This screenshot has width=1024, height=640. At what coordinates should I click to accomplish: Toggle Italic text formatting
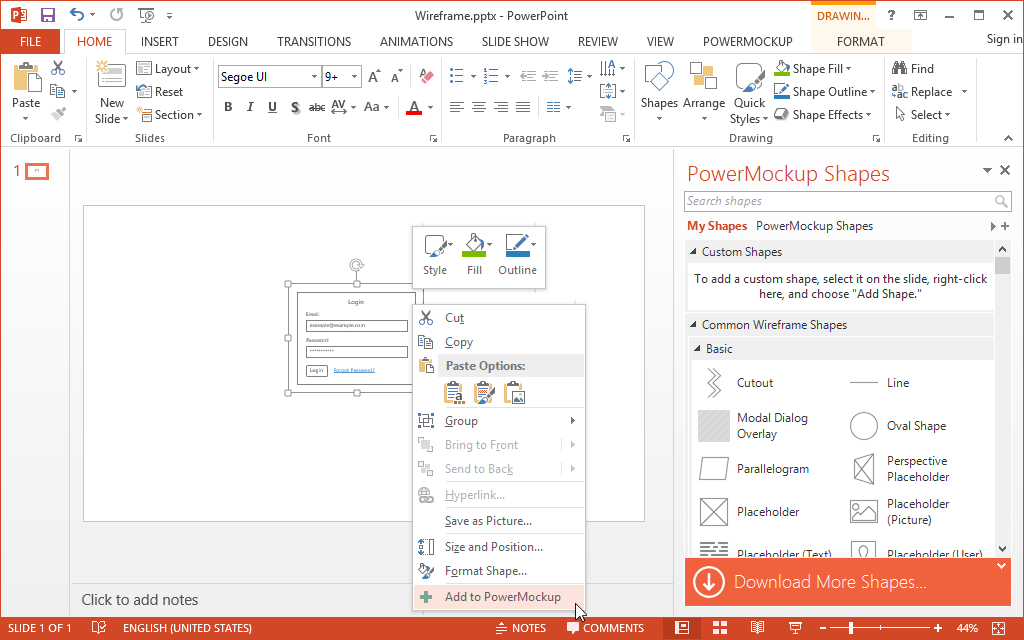(x=250, y=107)
